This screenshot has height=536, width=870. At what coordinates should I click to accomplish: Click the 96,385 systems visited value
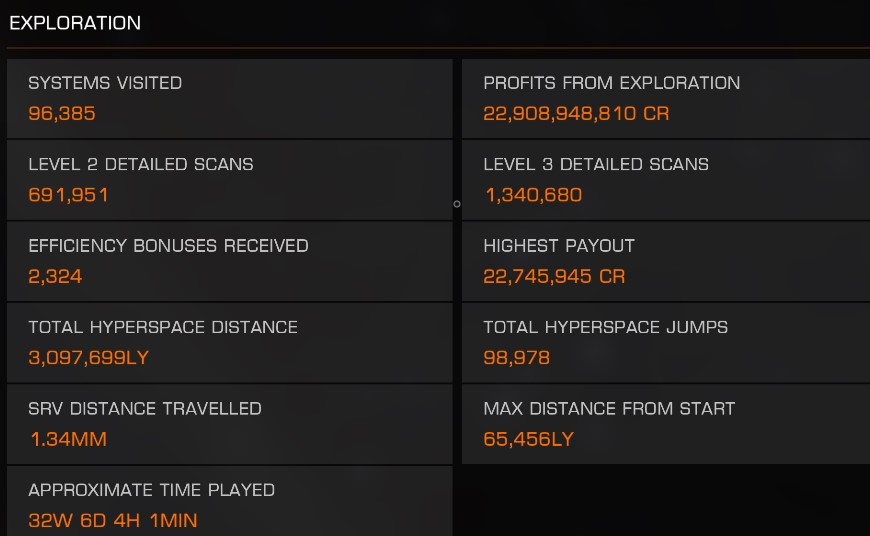tap(62, 113)
